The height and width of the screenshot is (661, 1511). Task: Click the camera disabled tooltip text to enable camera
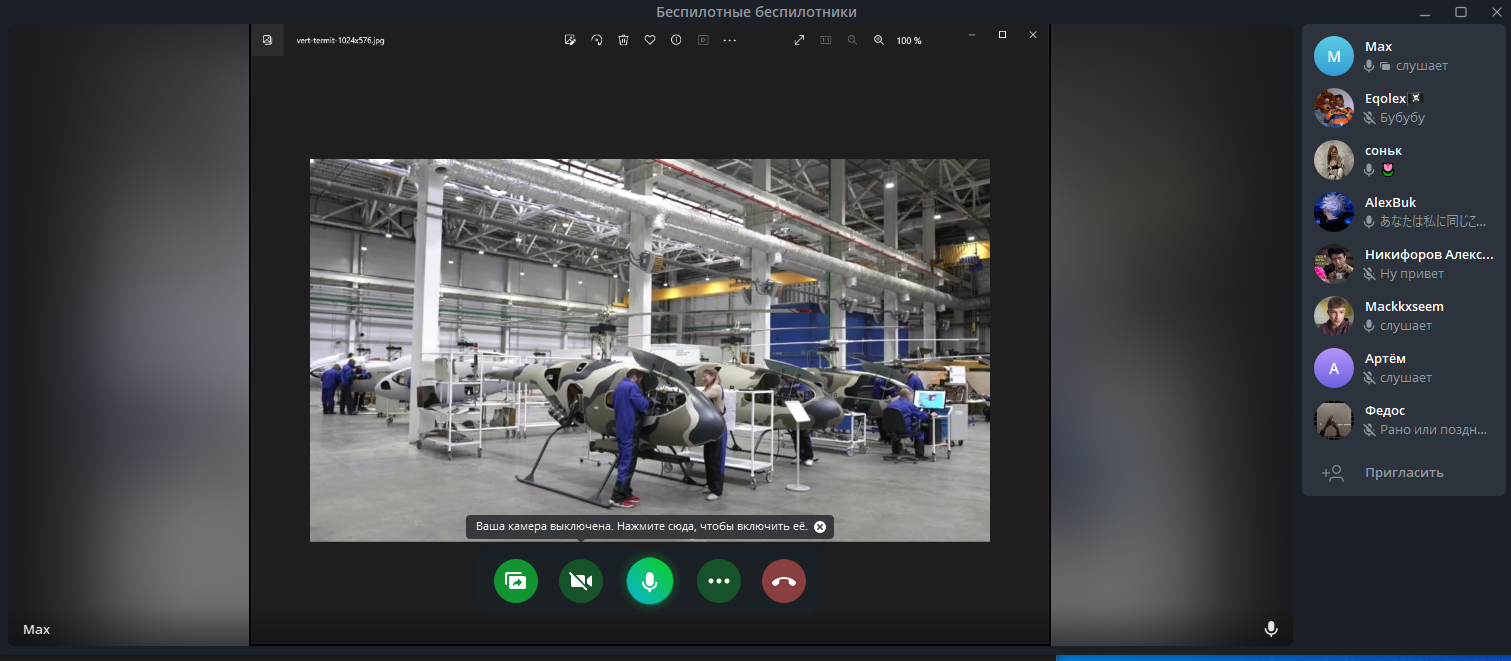coord(641,527)
